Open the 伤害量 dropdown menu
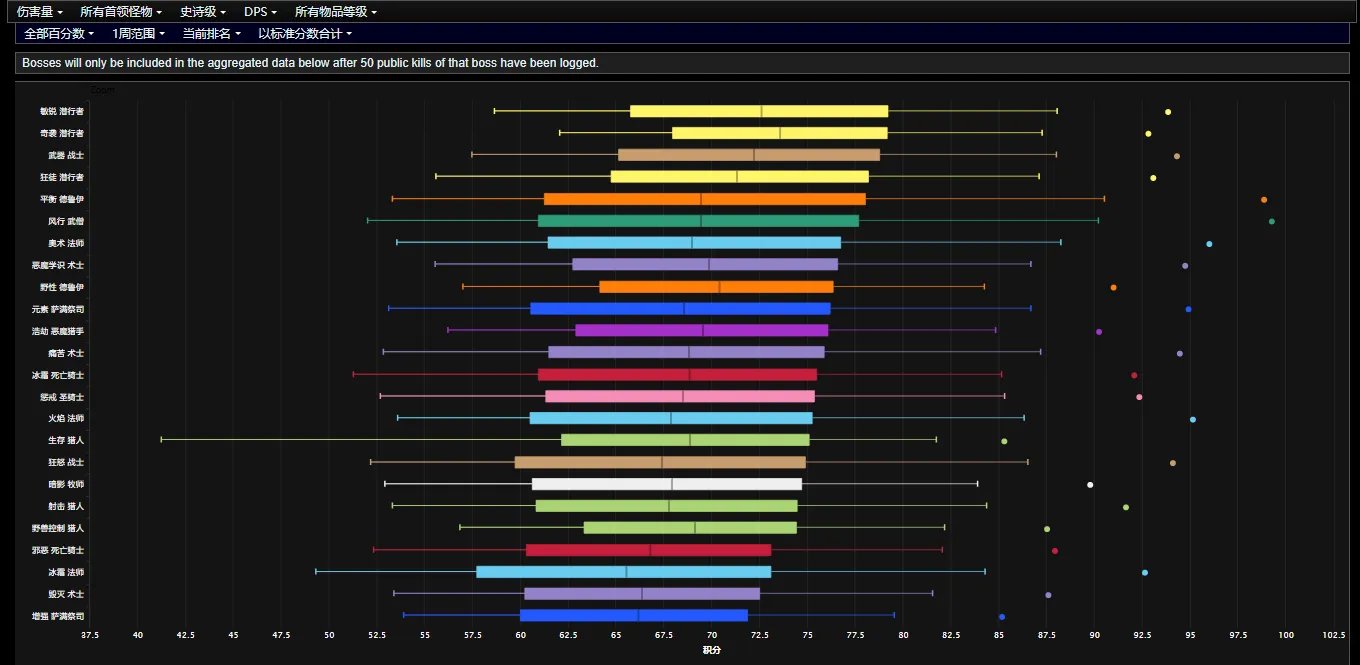The image size is (1360, 665). [x=40, y=12]
